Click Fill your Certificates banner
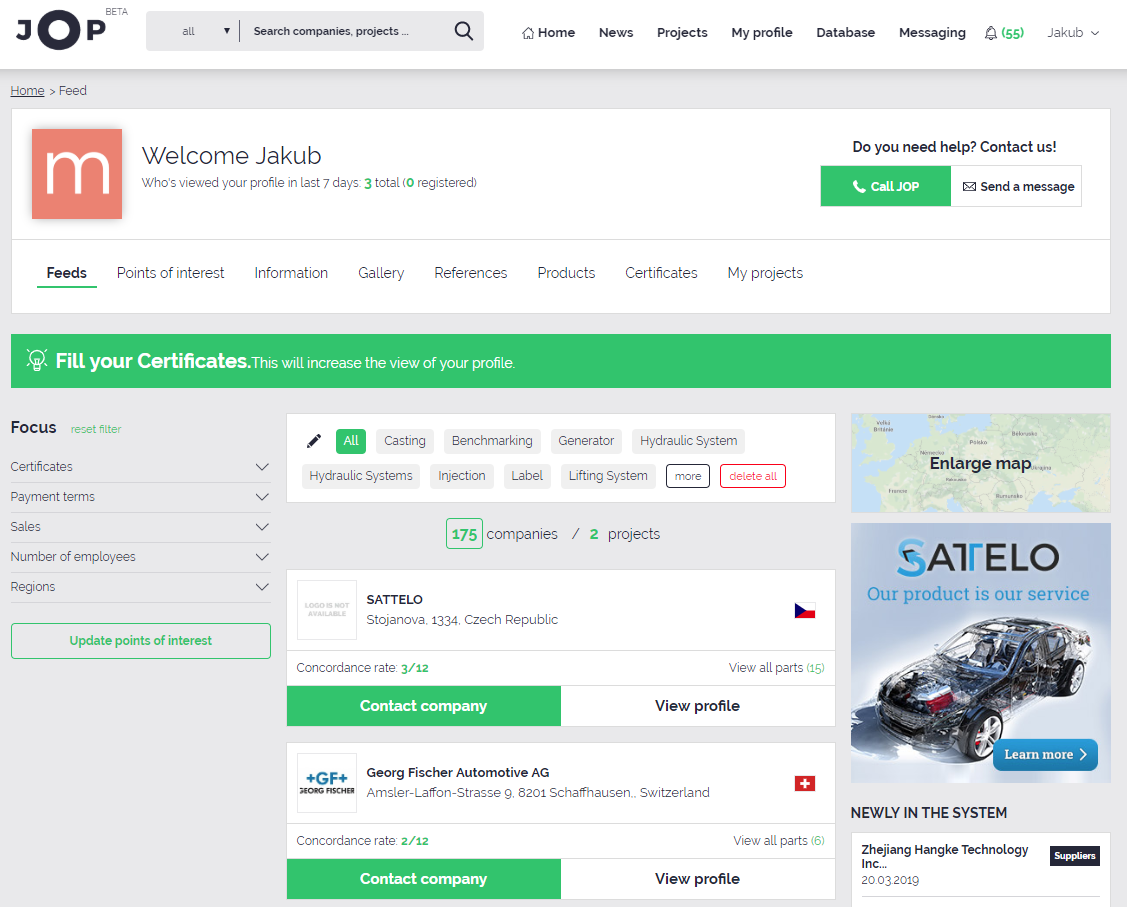Image resolution: width=1127 pixels, height=907 pixels. pos(561,361)
